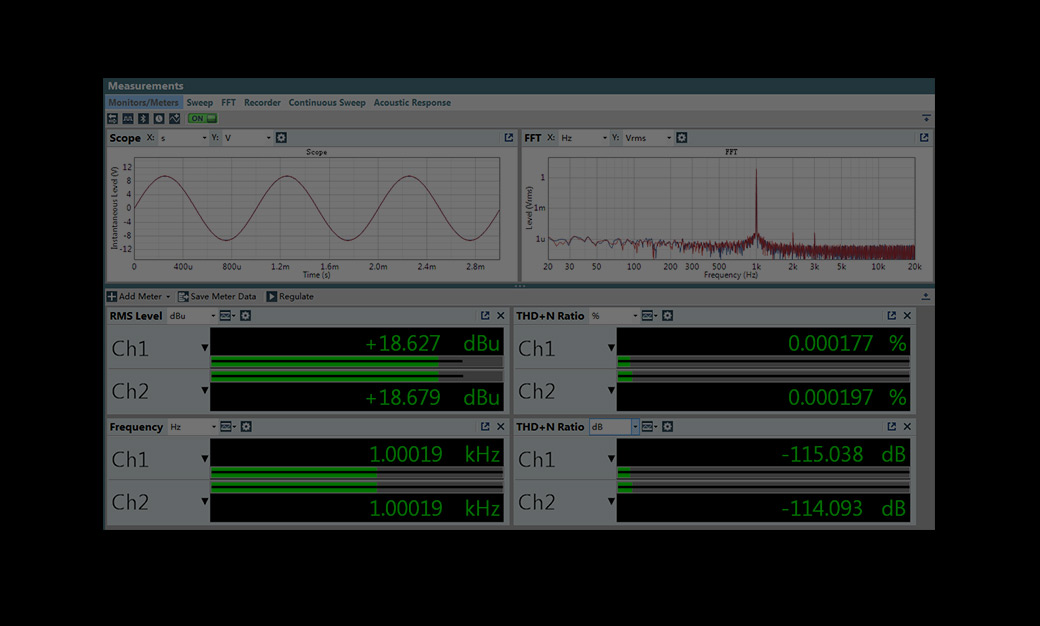Screen dimensions: 1040x626
Task: Expand Ch1 arrow in Frequency meter
Action: pos(204,459)
